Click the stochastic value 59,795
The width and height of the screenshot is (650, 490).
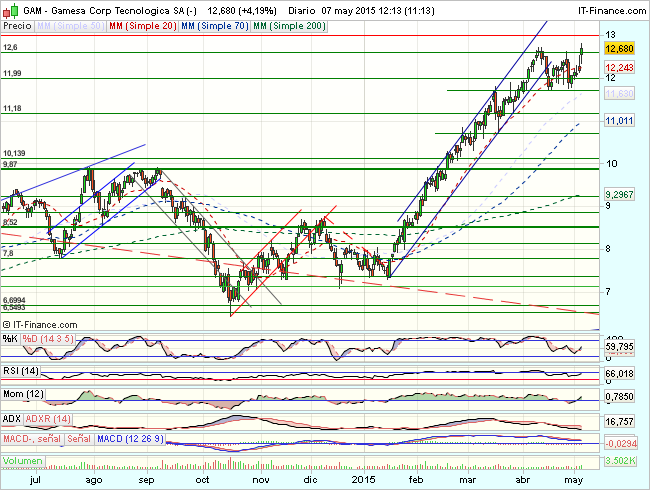coord(619,347)
